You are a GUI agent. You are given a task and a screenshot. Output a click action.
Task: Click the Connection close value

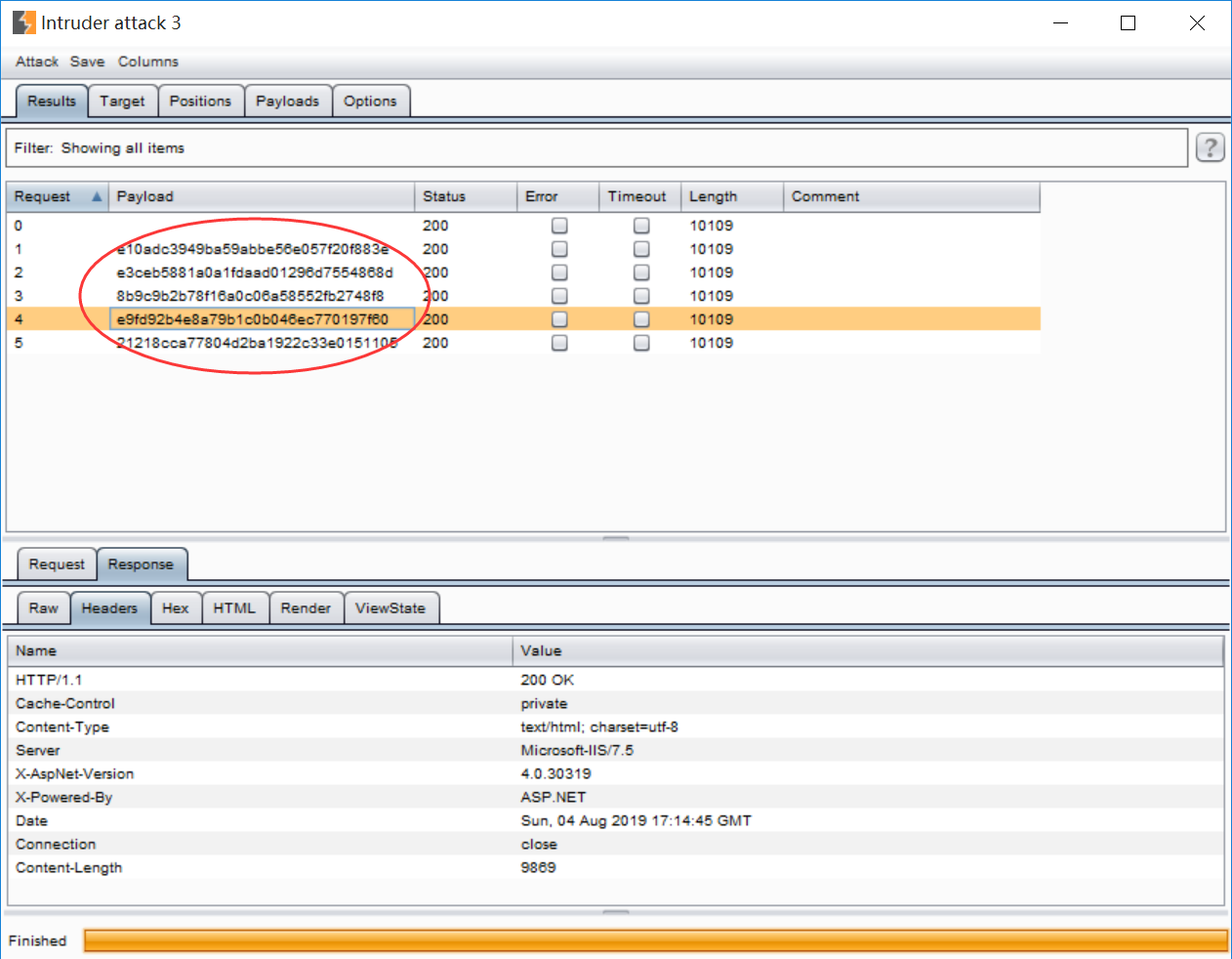539,844
